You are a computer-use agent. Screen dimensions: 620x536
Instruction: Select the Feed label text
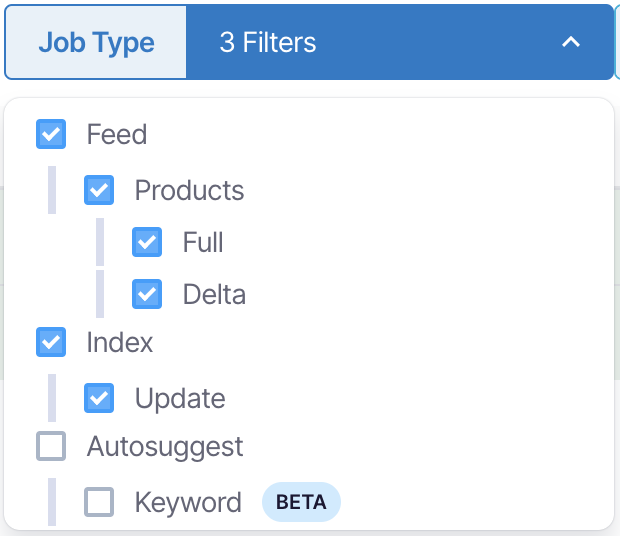(x=117, y=134)
